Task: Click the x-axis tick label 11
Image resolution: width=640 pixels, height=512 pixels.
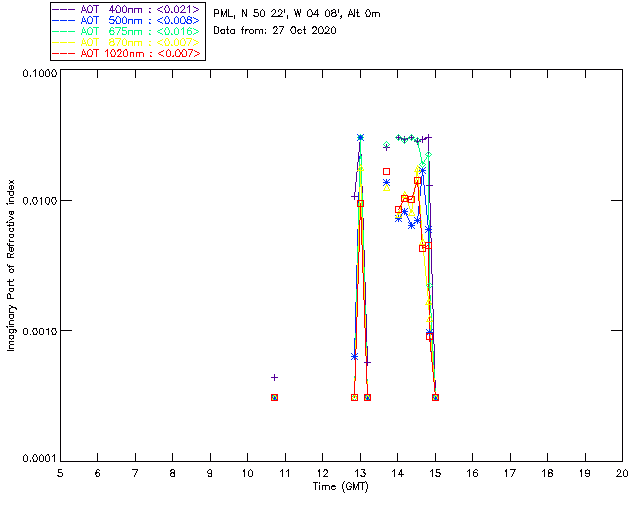Action: pos(285,473)
